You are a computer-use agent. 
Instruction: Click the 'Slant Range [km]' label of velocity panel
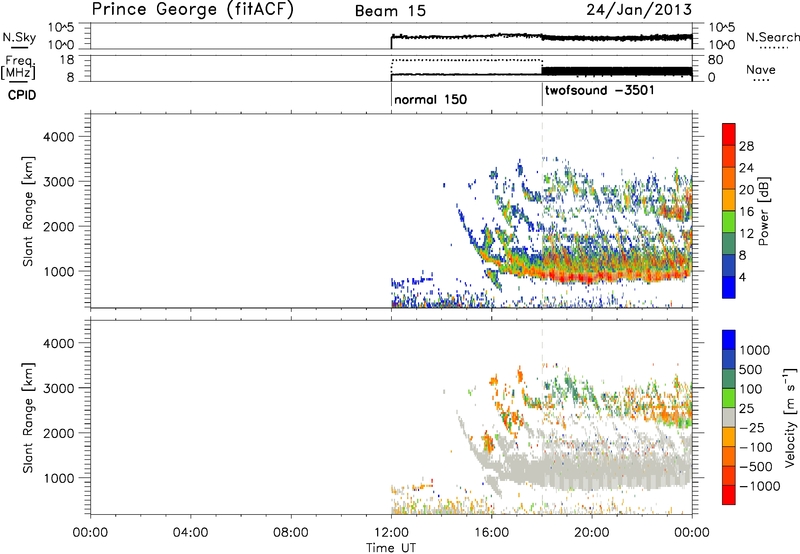pyautogui.click(x=28, y=418)
